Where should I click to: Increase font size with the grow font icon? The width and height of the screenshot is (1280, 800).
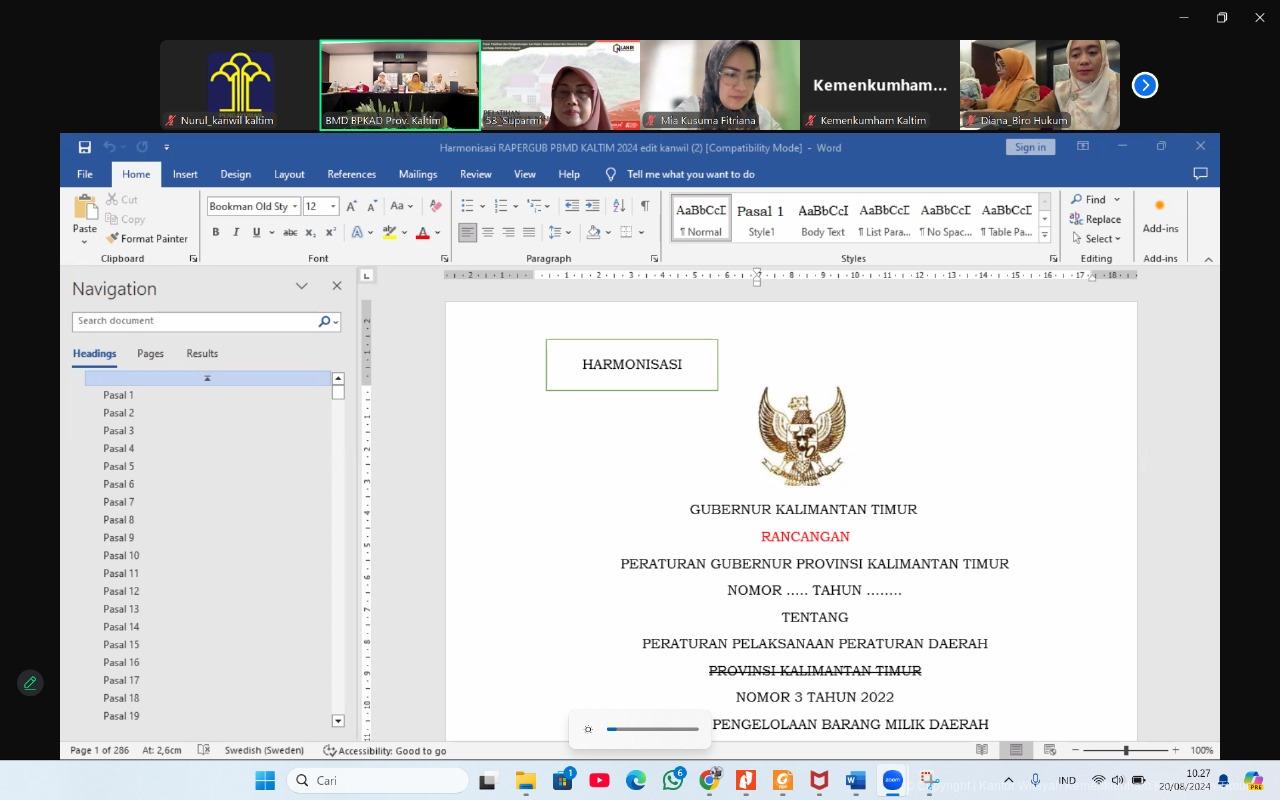351,206
